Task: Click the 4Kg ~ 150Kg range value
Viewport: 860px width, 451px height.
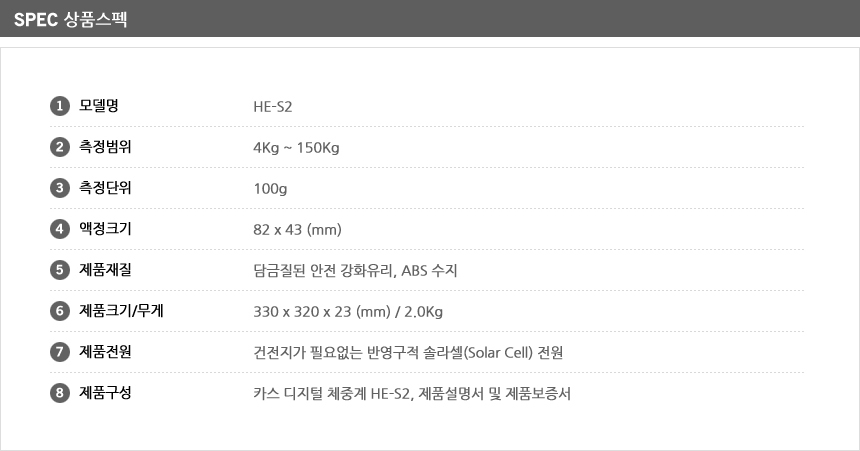Action: 297,148
